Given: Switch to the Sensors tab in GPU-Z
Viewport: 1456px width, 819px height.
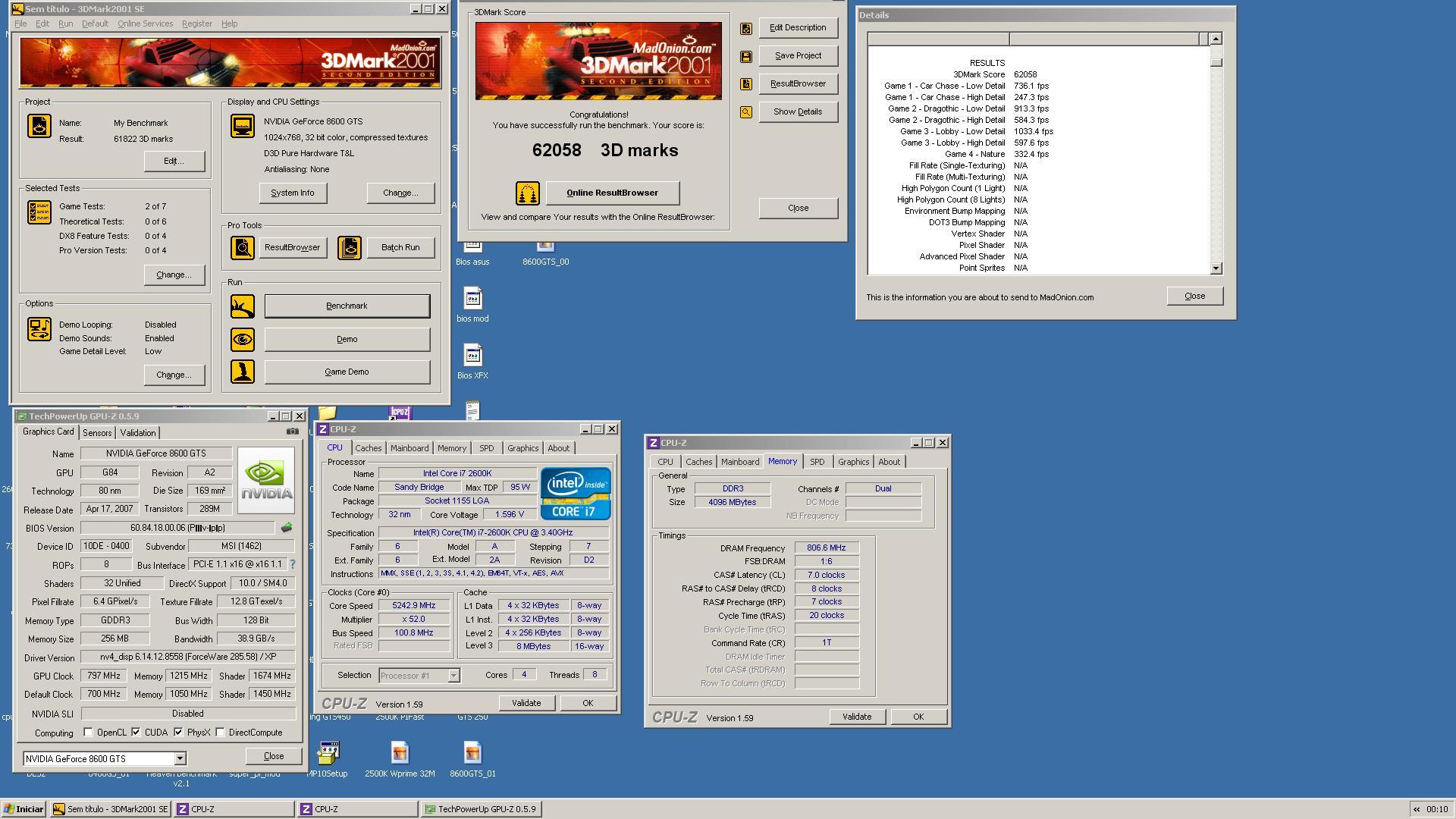Looking at the screenshot, I should point(97,433).
